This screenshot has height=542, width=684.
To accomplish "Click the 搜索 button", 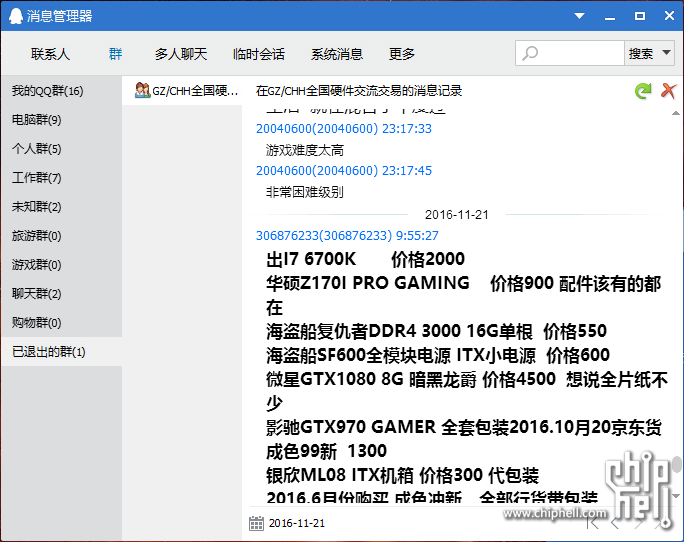I will [641, 54].
